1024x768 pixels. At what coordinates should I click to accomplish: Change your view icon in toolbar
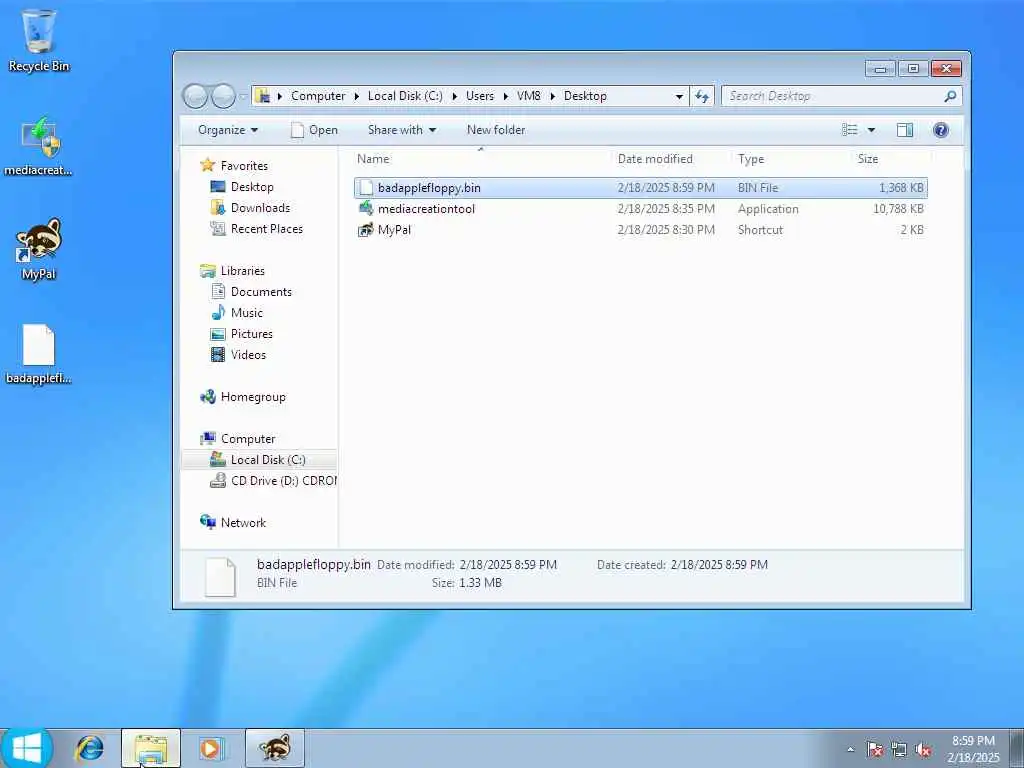[850, 130]
